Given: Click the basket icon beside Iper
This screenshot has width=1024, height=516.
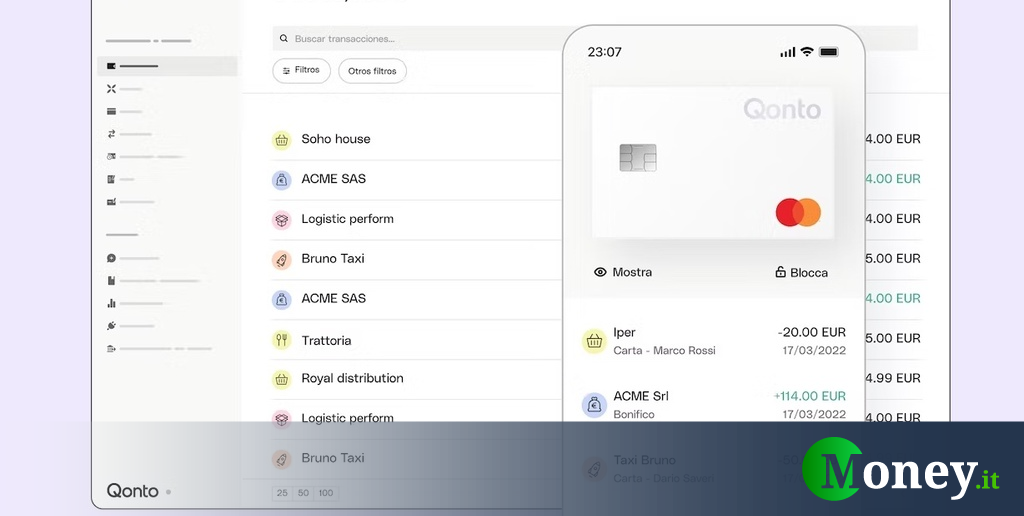Looking at the screenshot, I should click(594, 341).
